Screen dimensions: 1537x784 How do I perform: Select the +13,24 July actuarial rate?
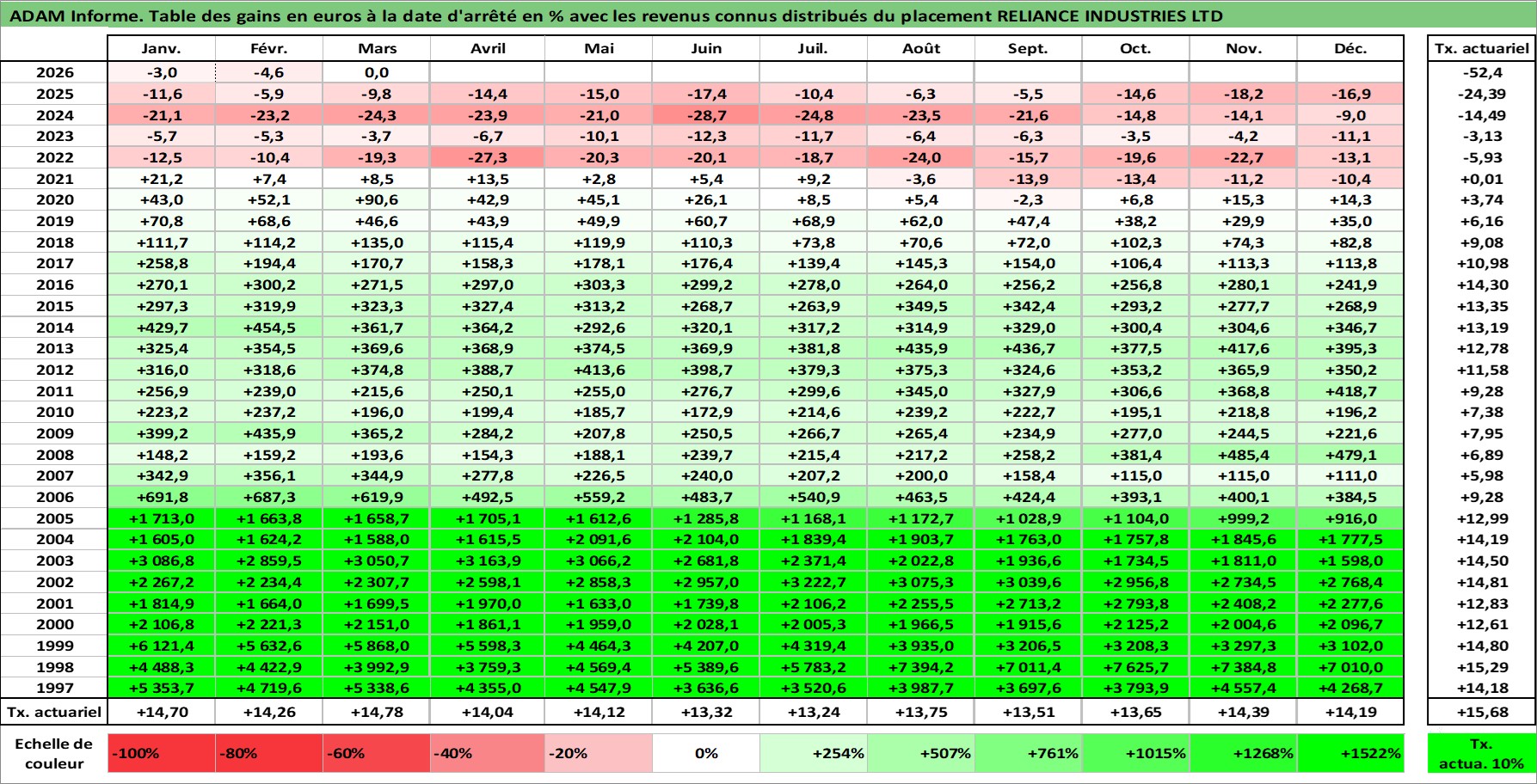tap(813, 712)
